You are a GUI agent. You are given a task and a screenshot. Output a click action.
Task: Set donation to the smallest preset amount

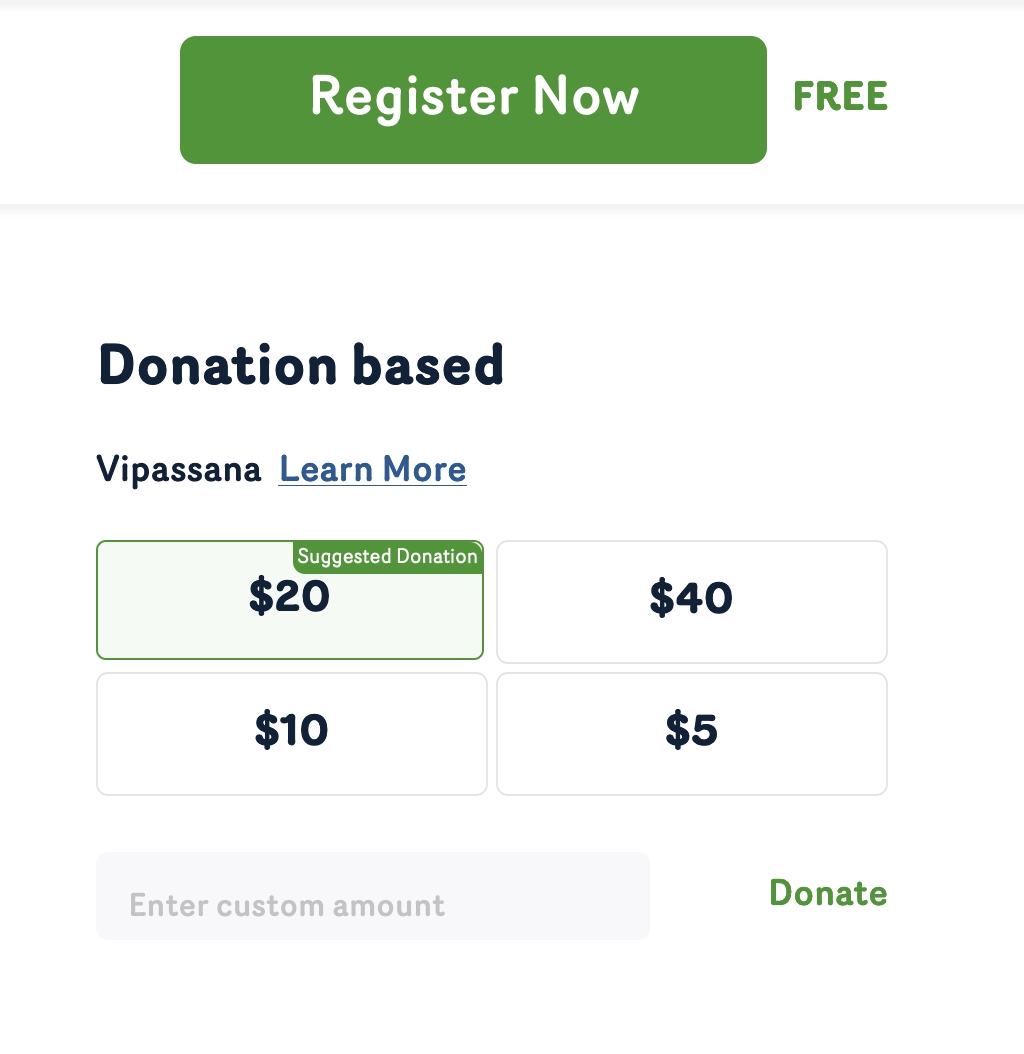(691, 733)
